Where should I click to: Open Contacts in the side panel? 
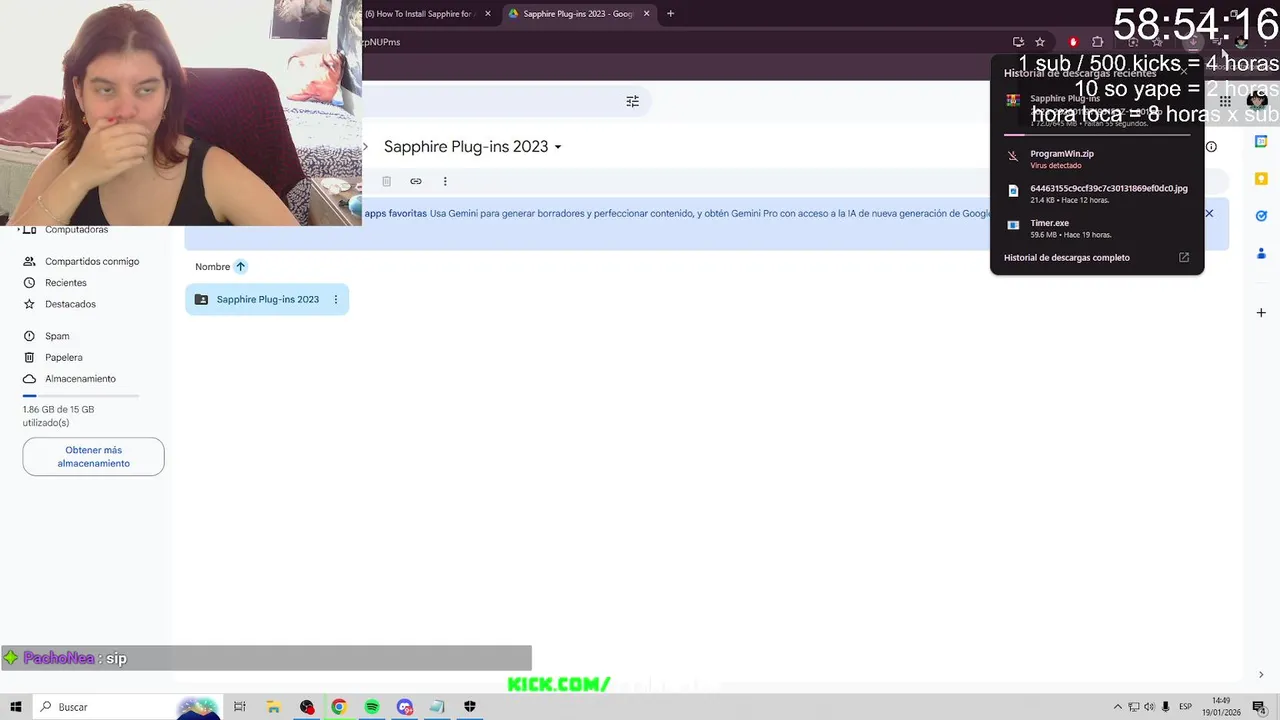pyautogui.click(x=1261, y=253)
